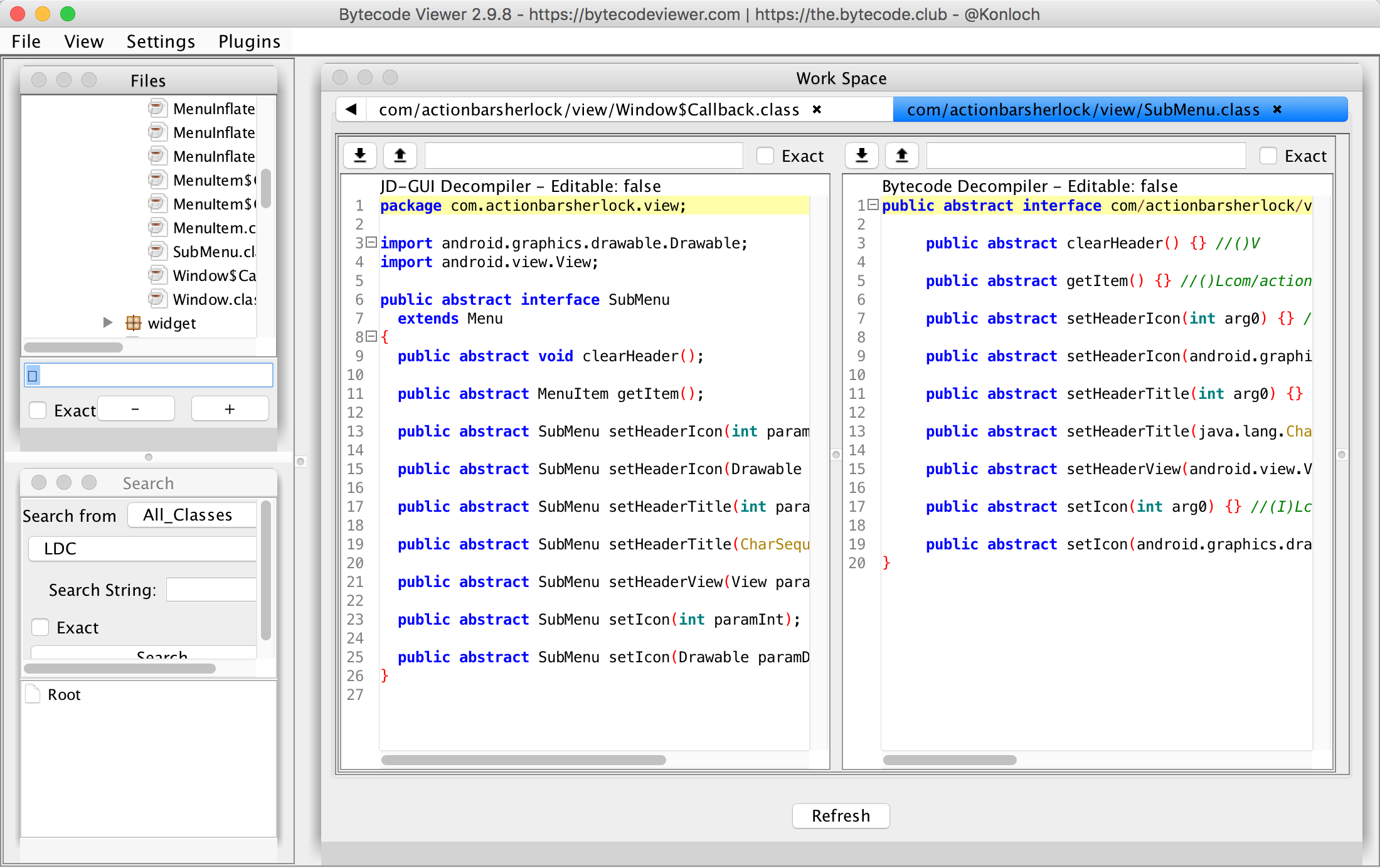The image size is (1380, 868).
Task: Click search-down arrow in JD-GUI pane
Action: (x=360, y=156)
